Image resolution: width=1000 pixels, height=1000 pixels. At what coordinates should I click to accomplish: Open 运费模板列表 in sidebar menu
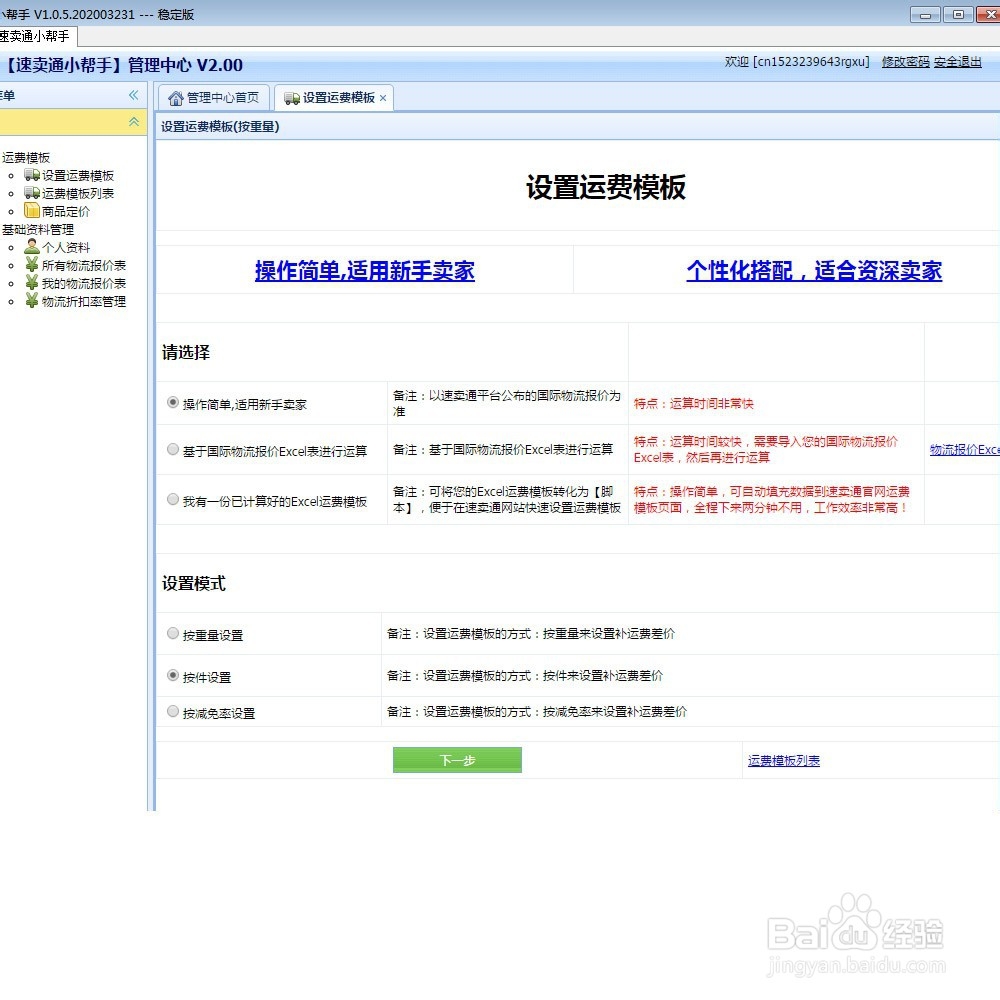(x=78, y=193)
